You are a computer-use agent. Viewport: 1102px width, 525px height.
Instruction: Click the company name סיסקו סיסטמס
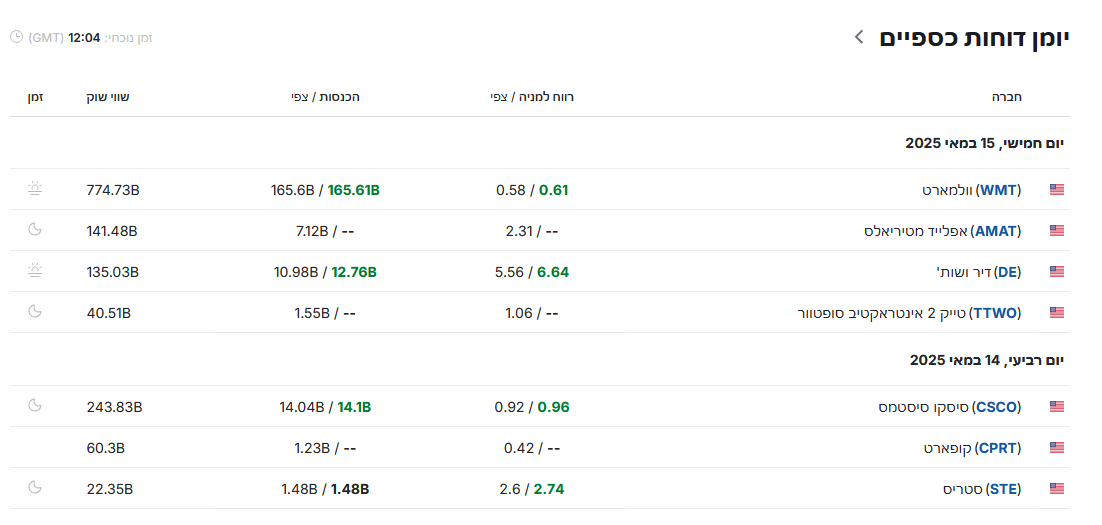[923, 408]
